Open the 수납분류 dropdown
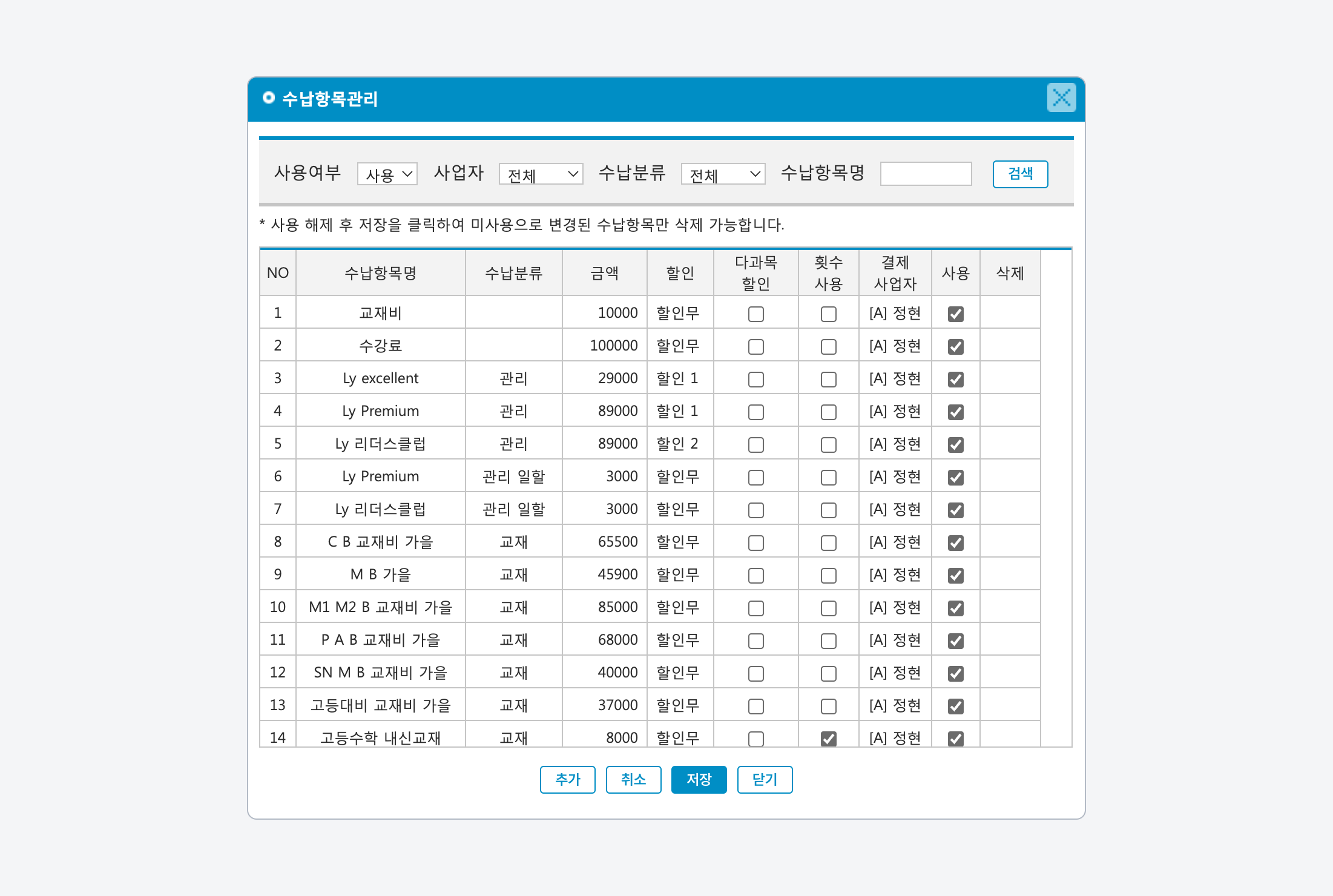The image size is (1333, 896). pyautogui.click(x=723, y=174)
